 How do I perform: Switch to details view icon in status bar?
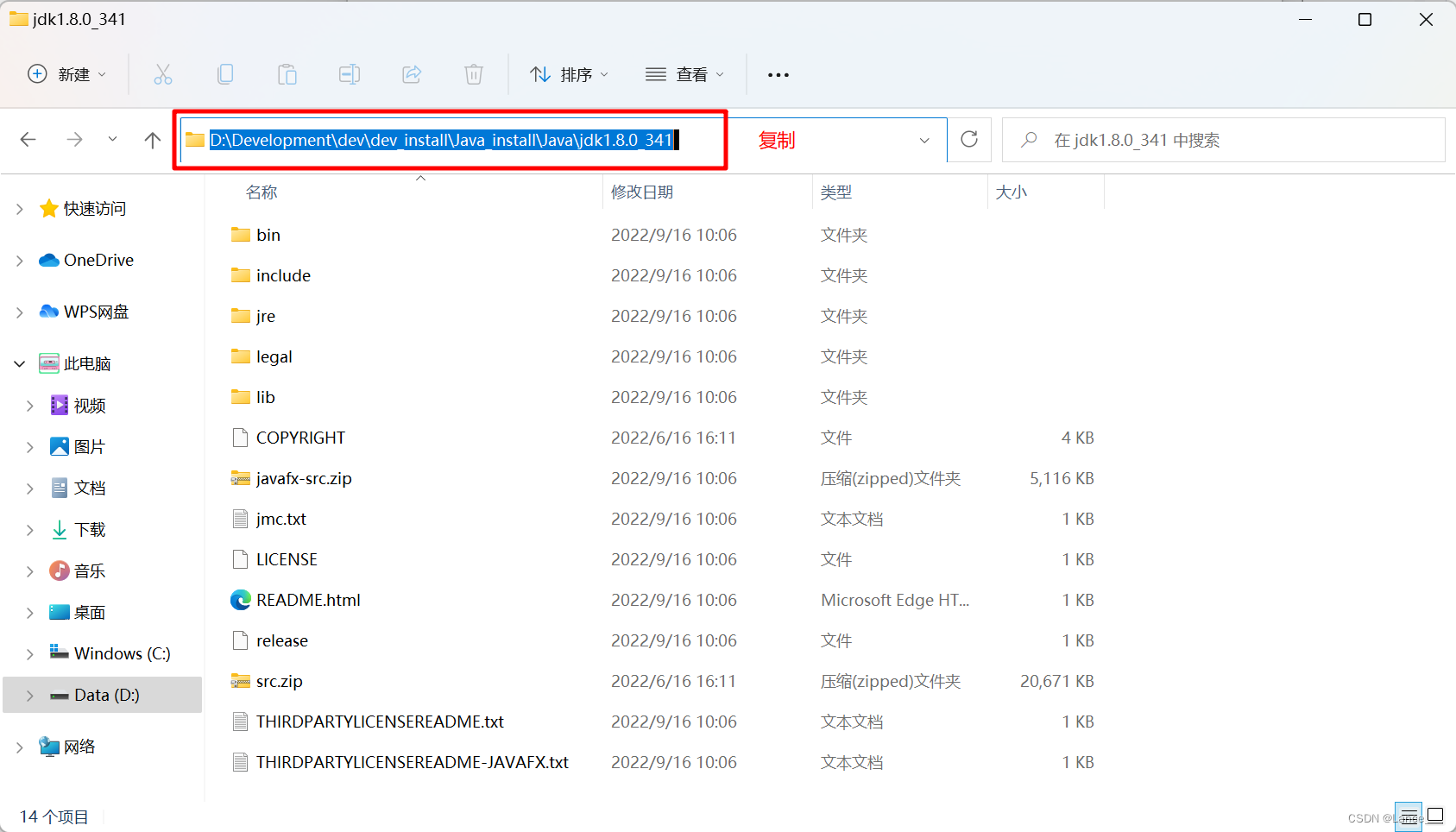coord(1409,816)
